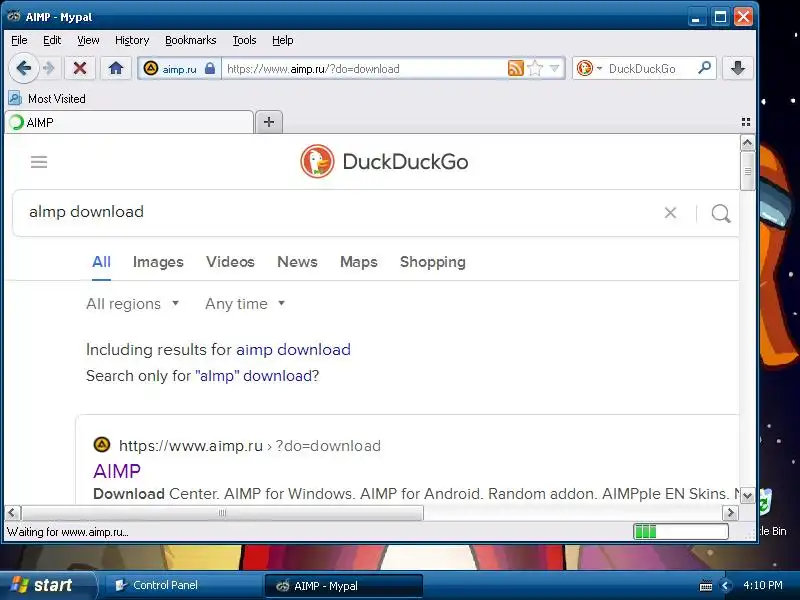Click the keyboard icon in system tray
The width and height of the screenshot is (800, 600).
coord(706,586)
